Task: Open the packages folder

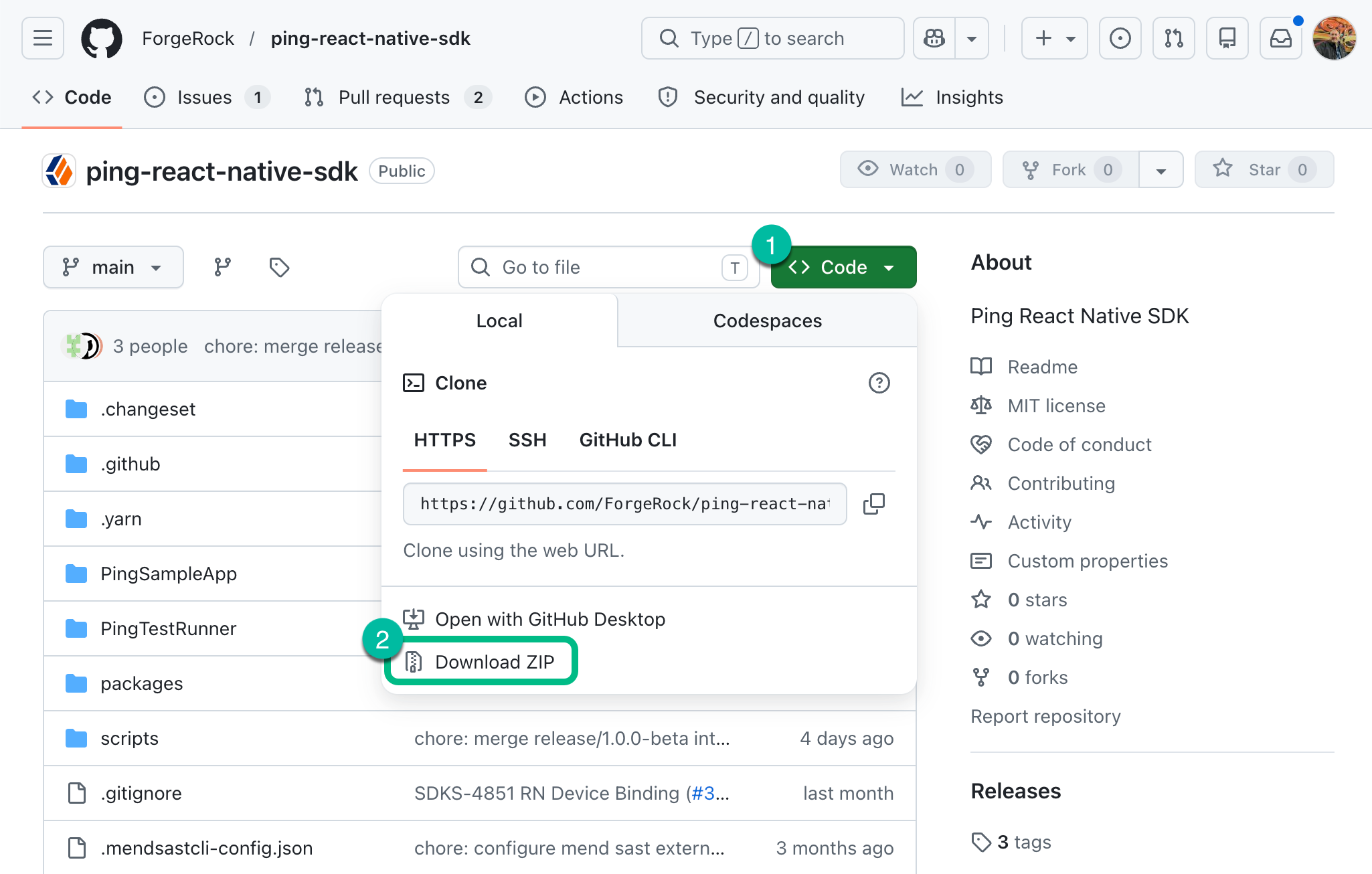Action: 142,683
